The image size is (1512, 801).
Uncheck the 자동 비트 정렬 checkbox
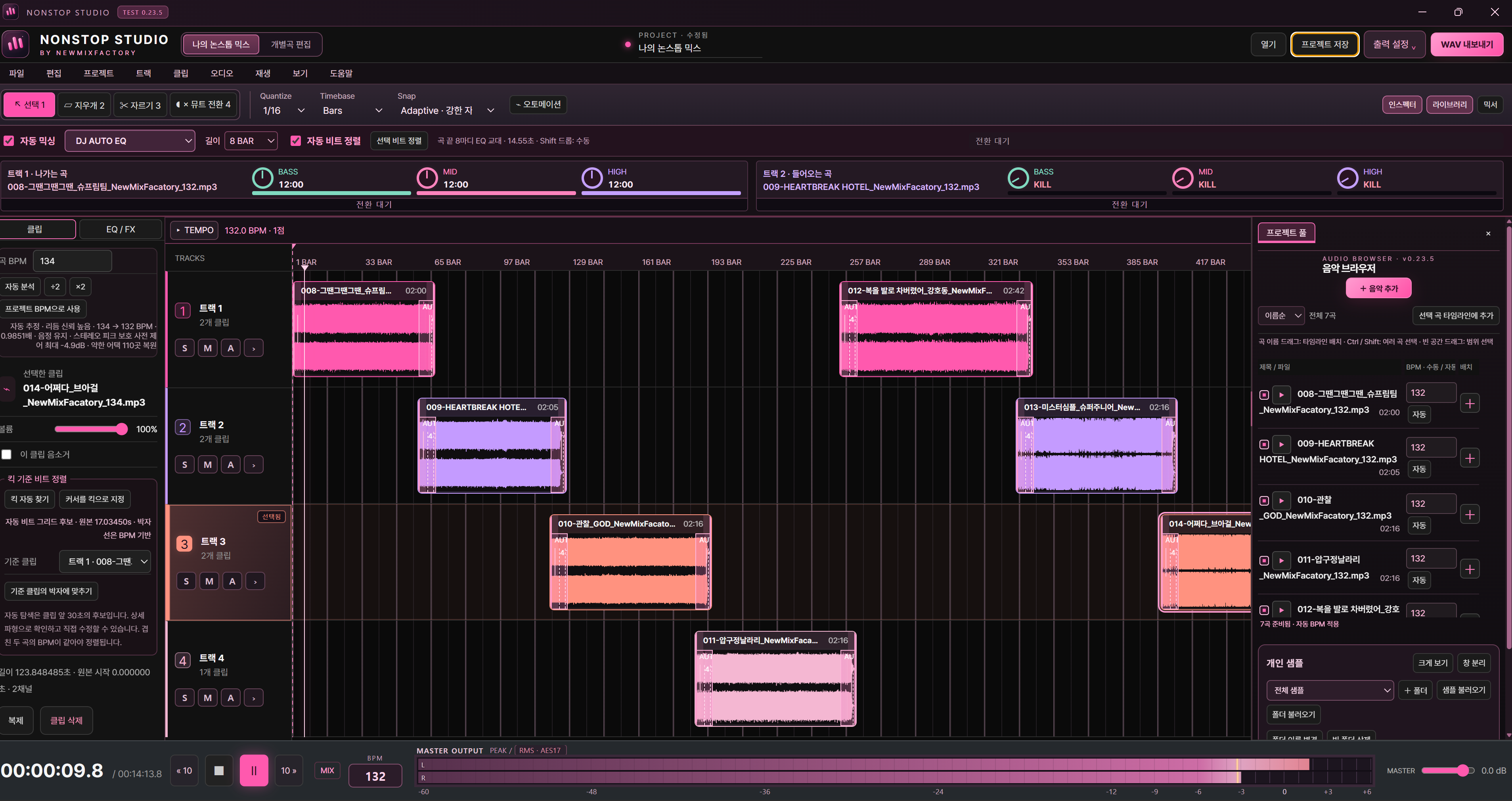tap(296, 141)
